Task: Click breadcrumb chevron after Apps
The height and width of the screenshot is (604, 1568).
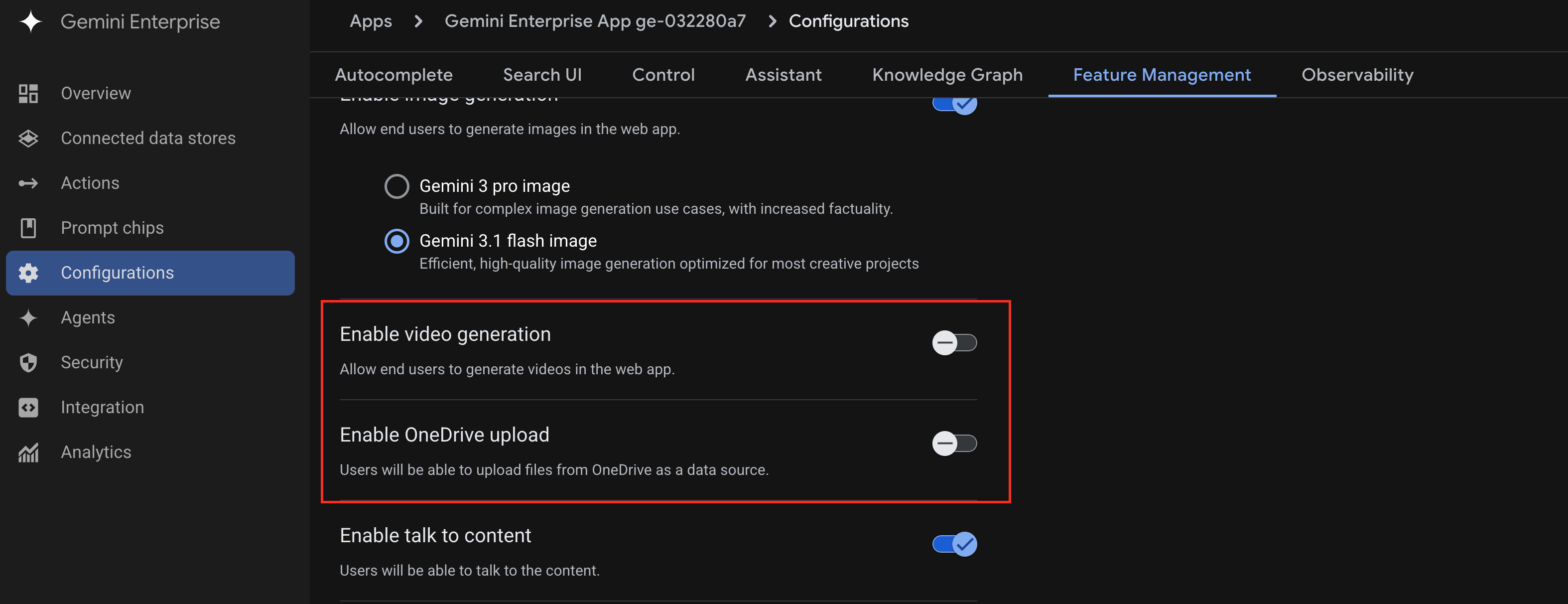Action: coord(418,21)
